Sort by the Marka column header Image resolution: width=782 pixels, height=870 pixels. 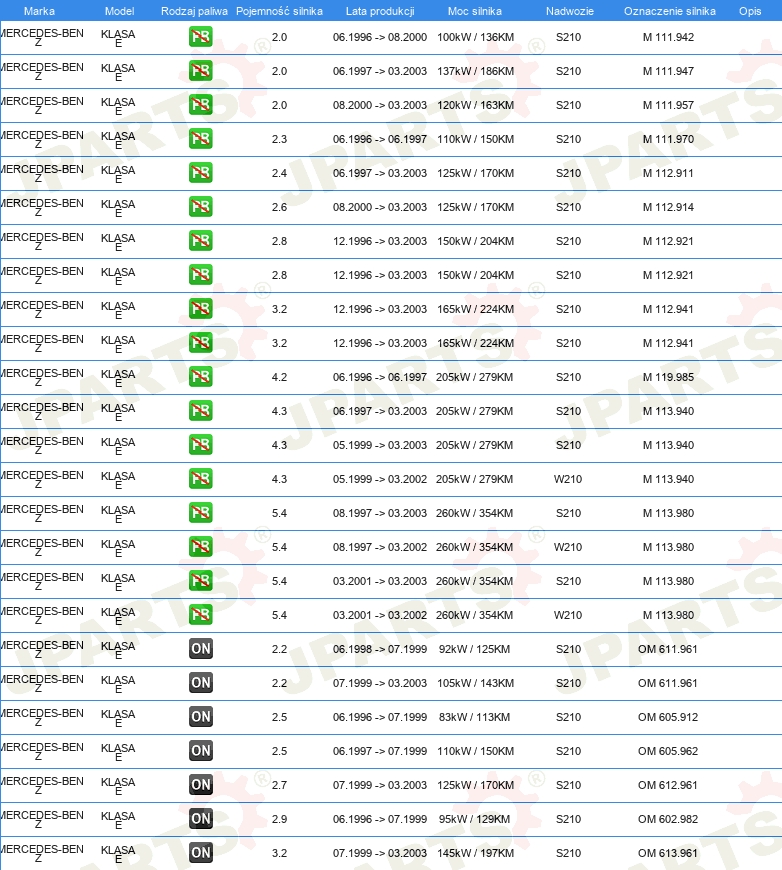[x=39, y=11]
